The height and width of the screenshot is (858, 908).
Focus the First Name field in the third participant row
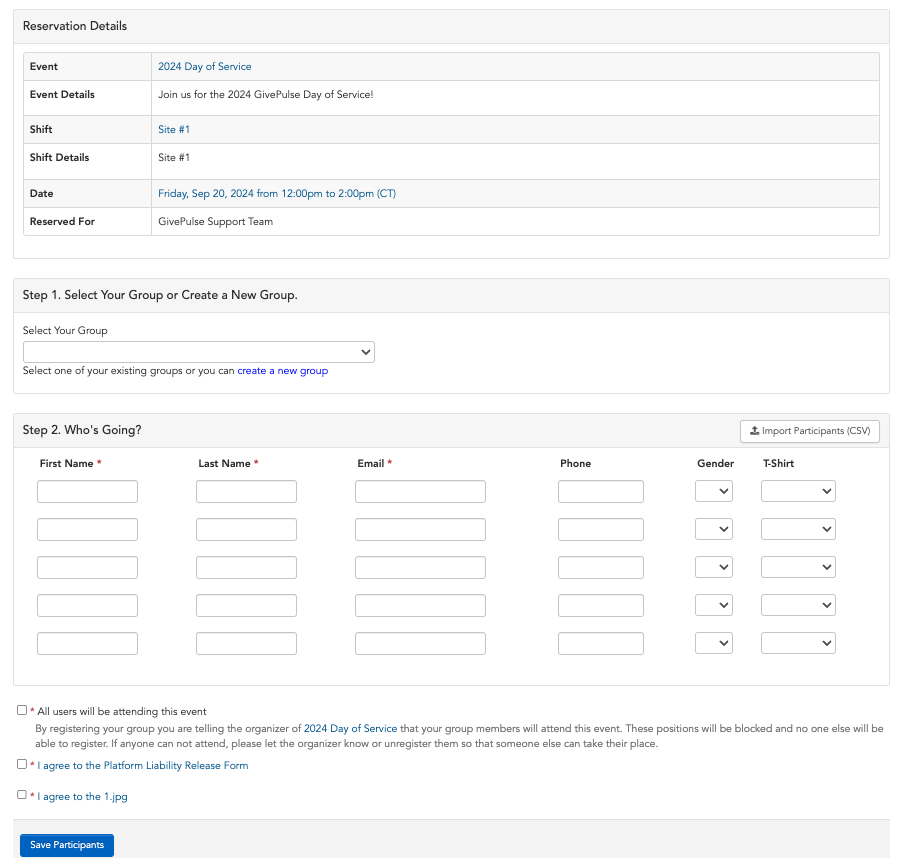(87, 567)
